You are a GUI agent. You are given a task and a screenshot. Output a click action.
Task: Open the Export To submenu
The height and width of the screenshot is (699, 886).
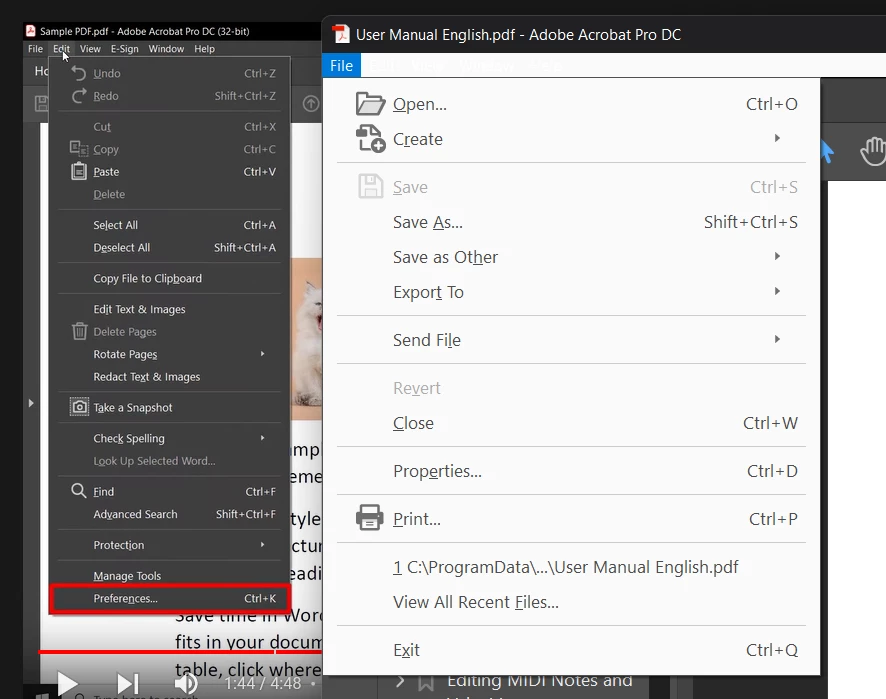pyautogui.click(x=571, y=292)
